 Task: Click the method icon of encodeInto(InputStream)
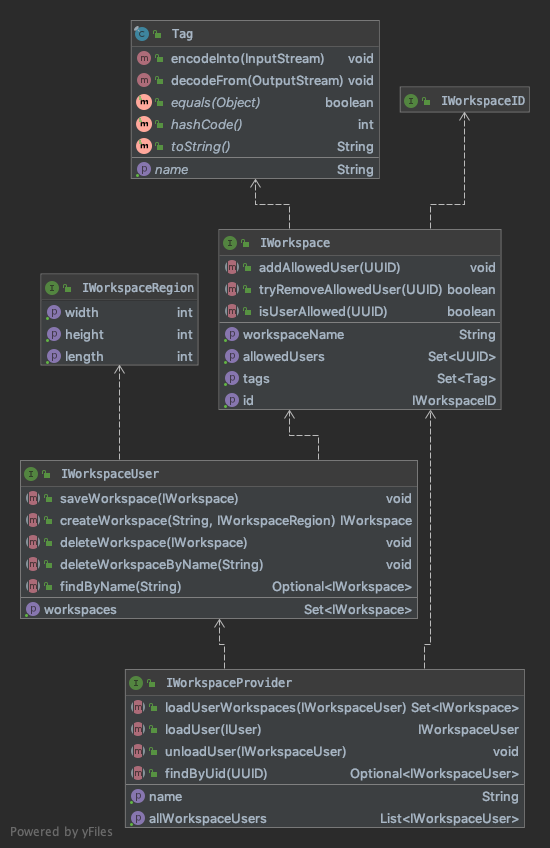pos(144,58)
